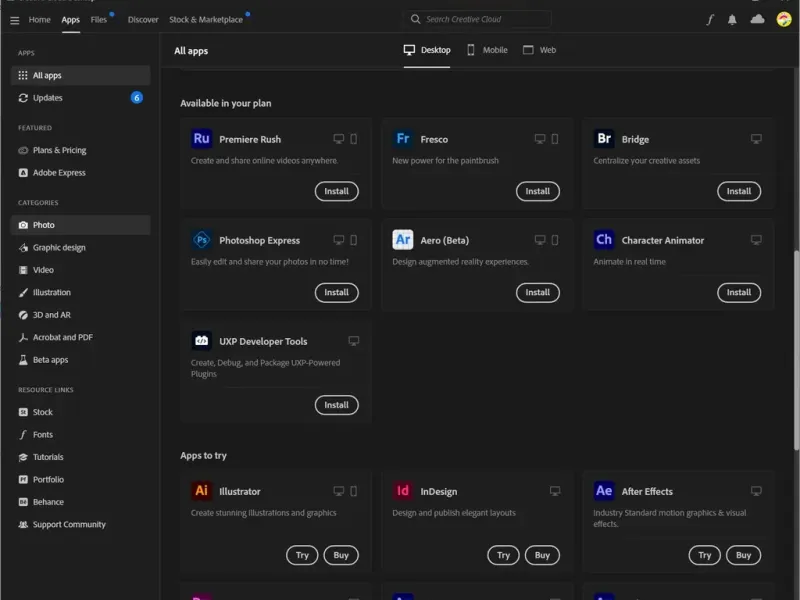Buy After Effects
This screenshot has width=800, height=600.
coord(743,555)
